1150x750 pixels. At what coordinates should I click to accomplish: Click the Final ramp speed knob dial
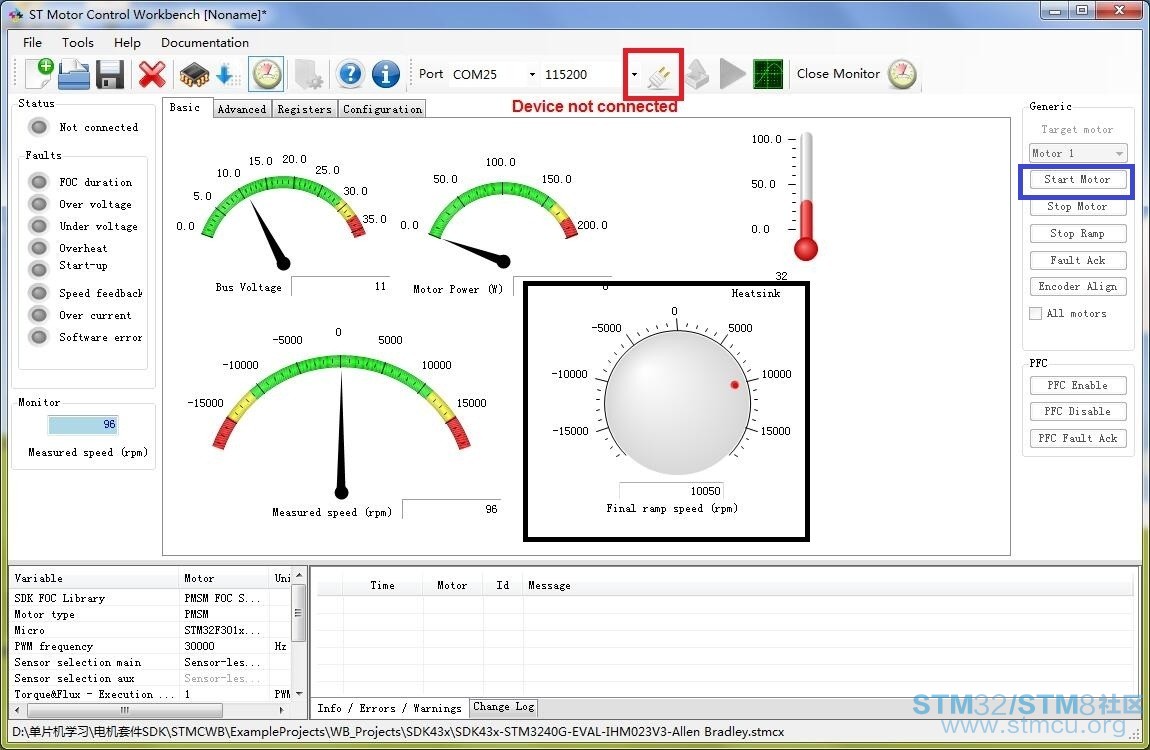tap(677, 402)
